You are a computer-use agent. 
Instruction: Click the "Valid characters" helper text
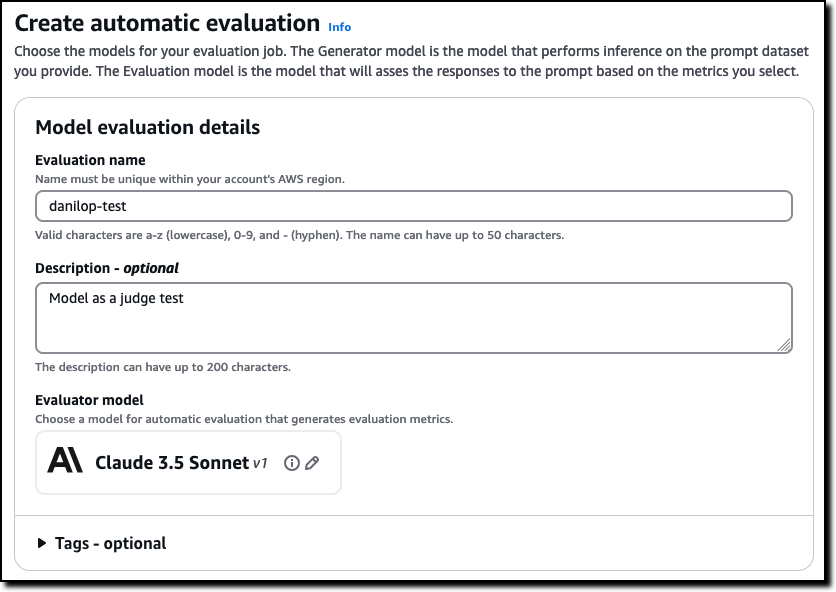(x=299, y=235)
